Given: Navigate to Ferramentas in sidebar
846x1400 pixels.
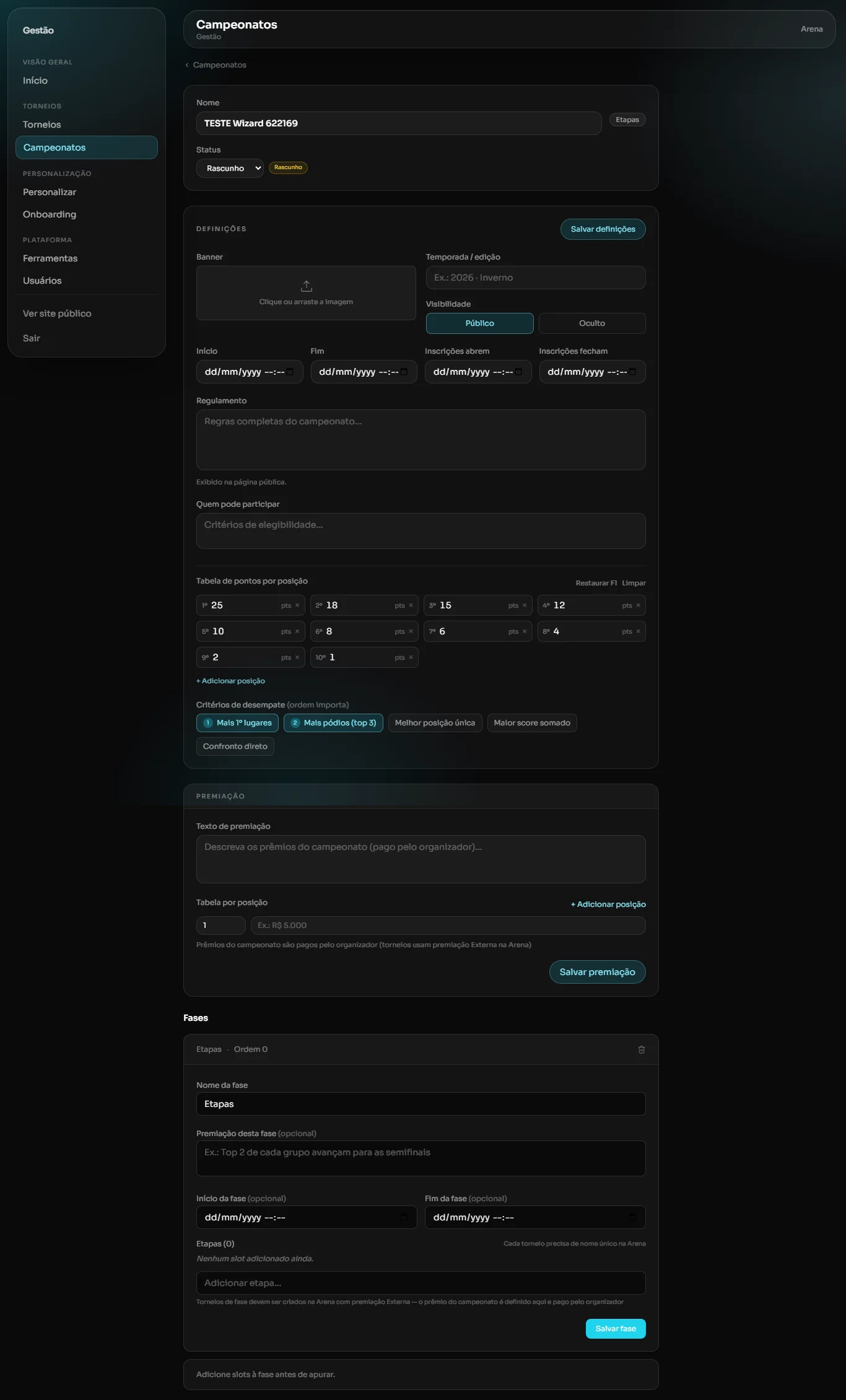Looking at the screenshot, I should point(50,258).
